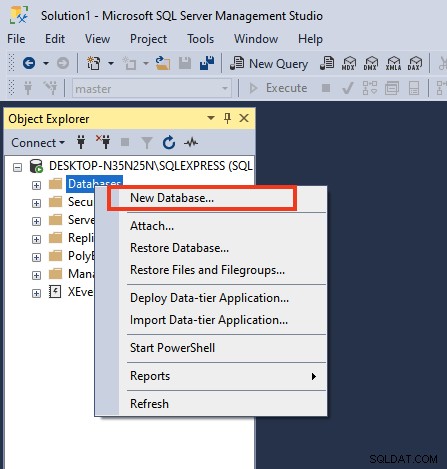The image size is (447, 469).
Task: Expand the Management folder node
Action: point(36,275)
